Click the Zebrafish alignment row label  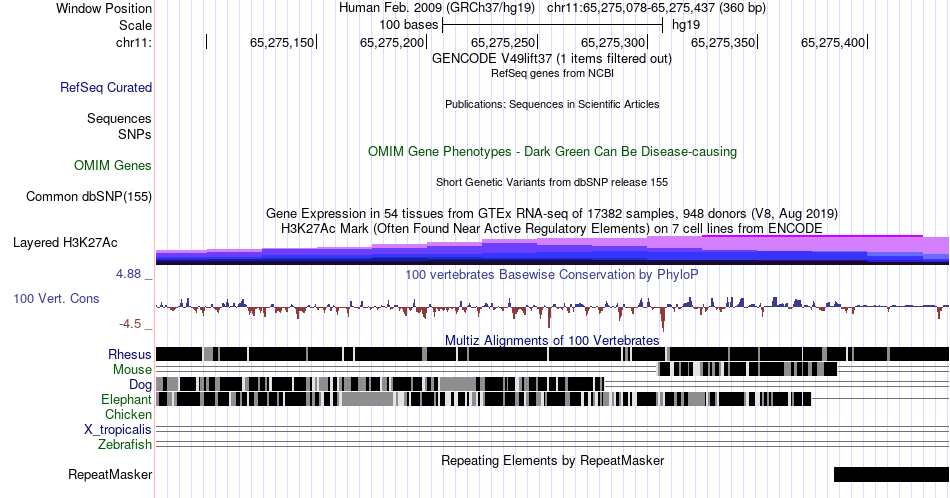125,444
